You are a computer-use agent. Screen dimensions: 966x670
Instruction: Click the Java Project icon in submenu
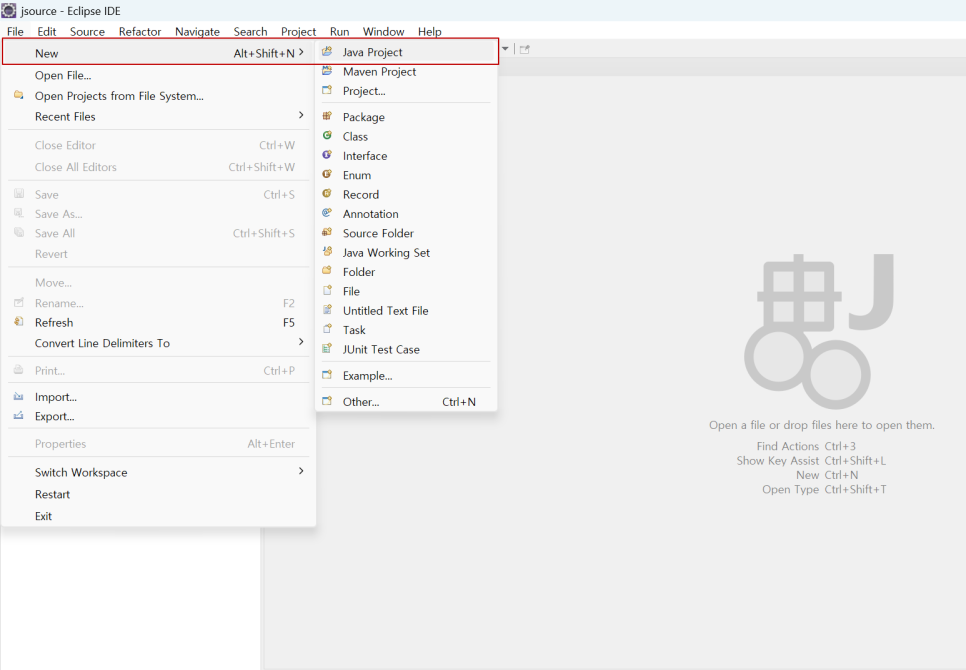click(x=327, y=52)
